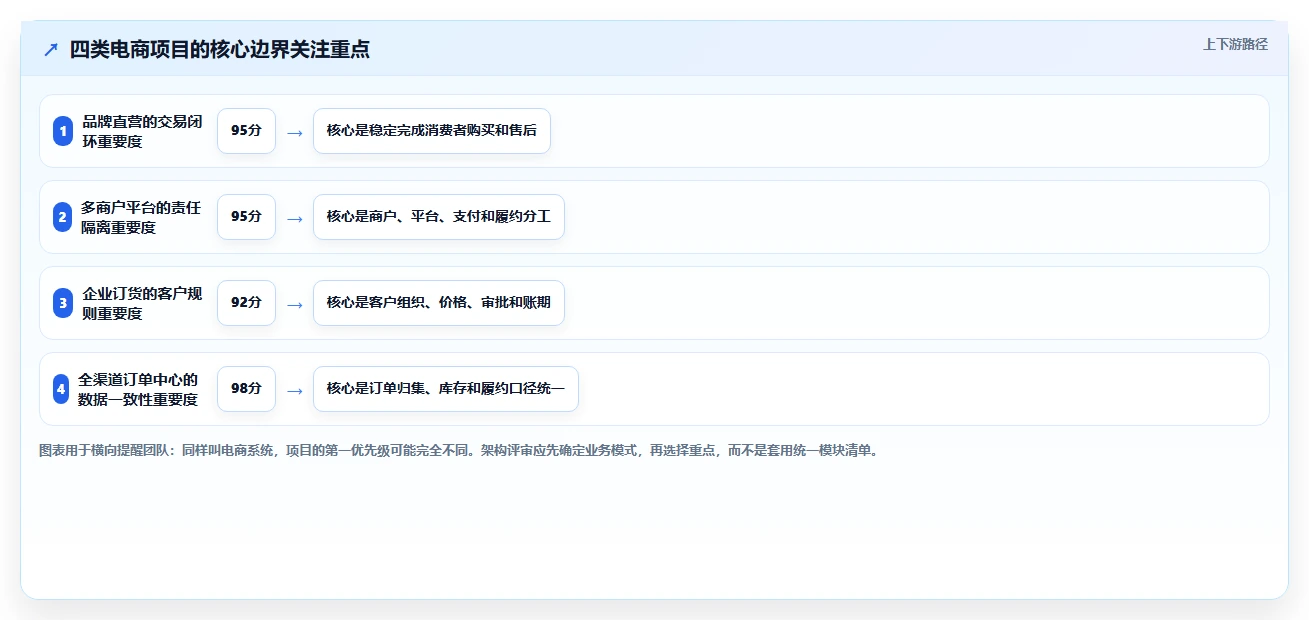Screen dimensions: 1309x620
Task: Click the 98分 score box
Action: [246, 389]
